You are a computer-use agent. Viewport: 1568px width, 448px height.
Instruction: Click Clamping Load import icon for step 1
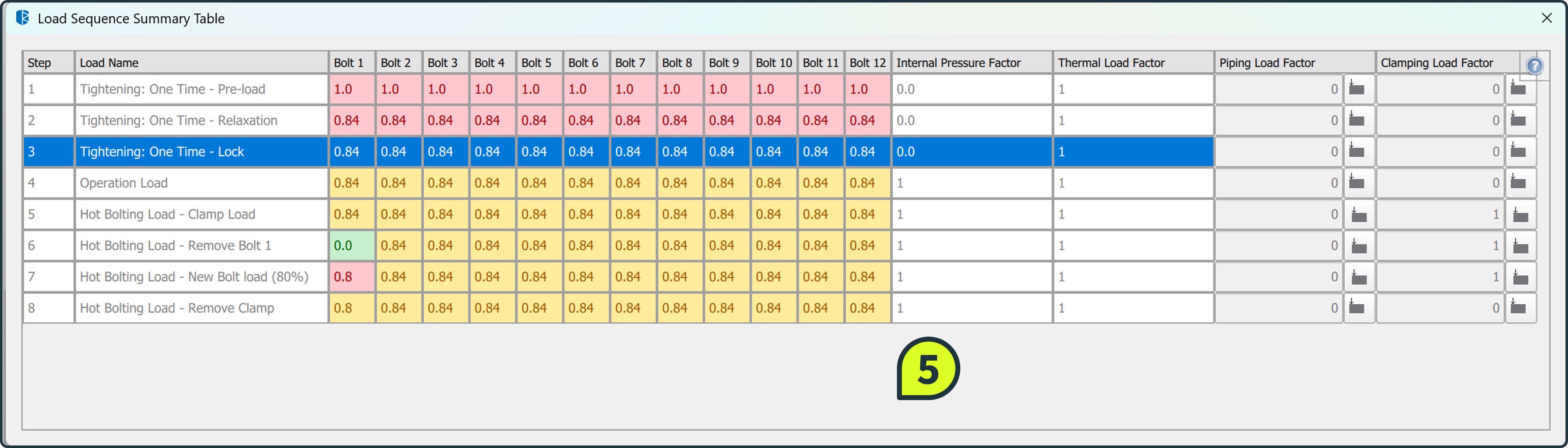tap(1519, 89)
